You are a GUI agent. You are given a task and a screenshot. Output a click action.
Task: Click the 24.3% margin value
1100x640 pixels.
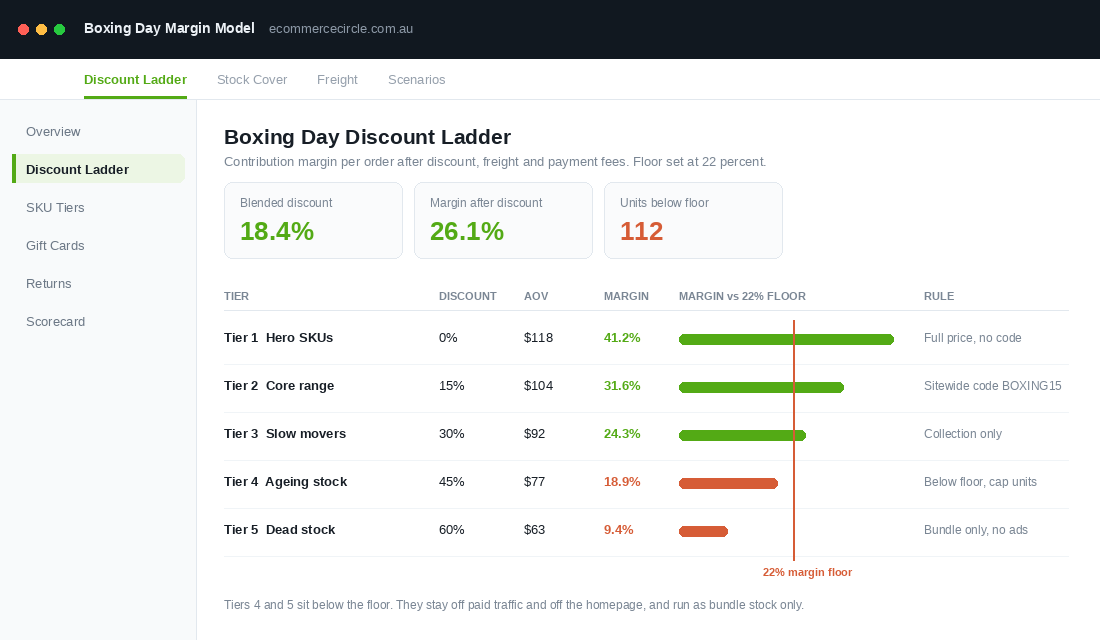point(622,434)
